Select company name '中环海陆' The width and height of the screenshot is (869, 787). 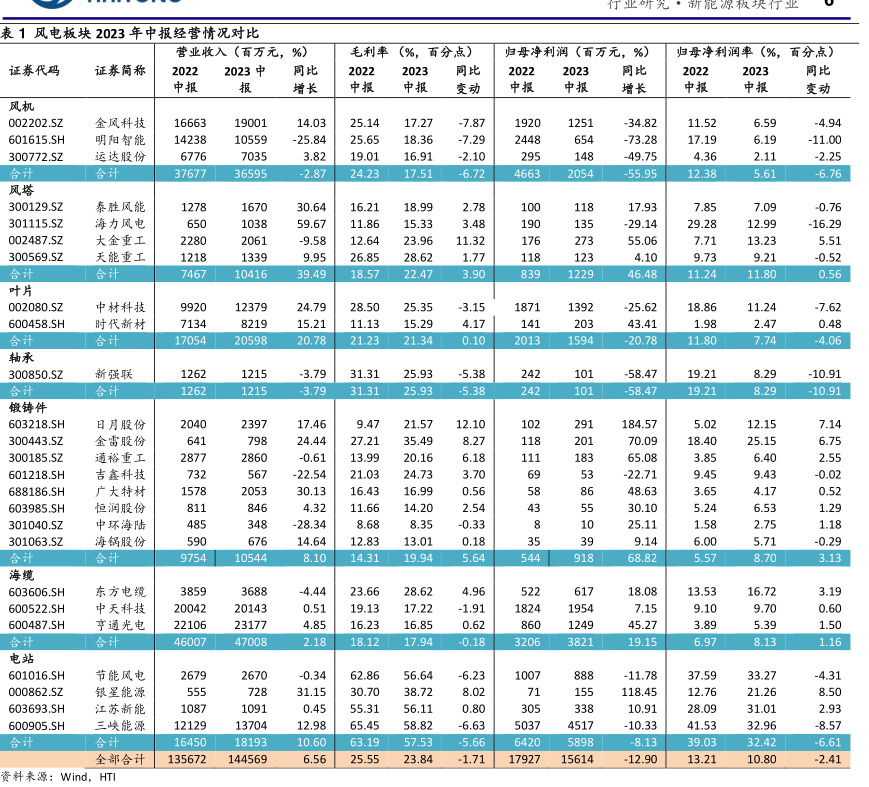(120, 524)
